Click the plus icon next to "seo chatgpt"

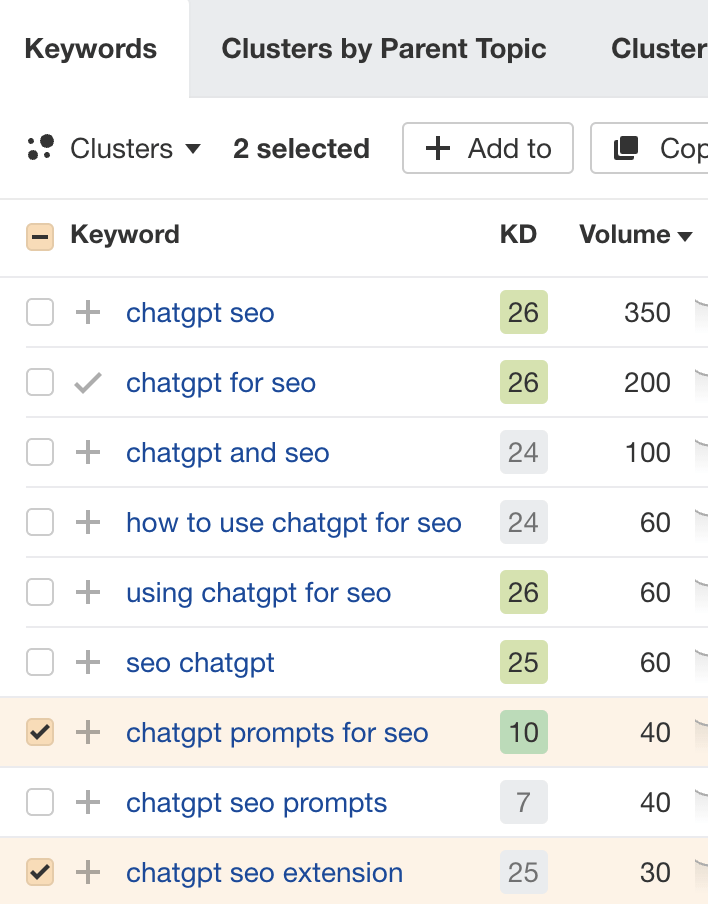[88, 662]
